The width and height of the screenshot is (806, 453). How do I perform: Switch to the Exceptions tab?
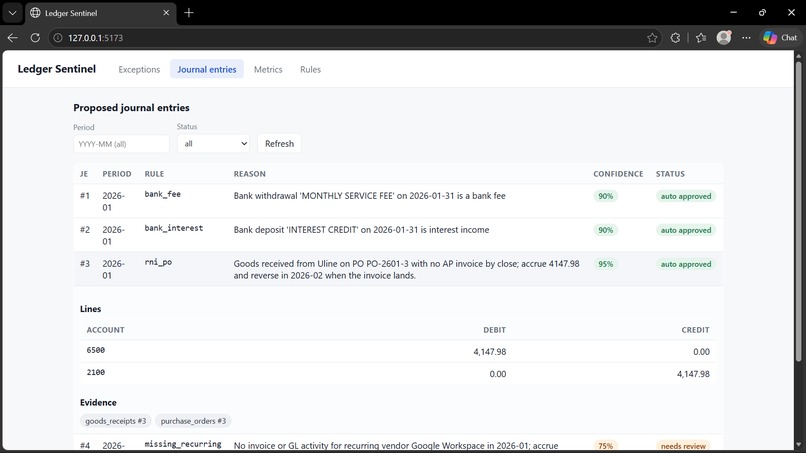[x=139, y=69]
